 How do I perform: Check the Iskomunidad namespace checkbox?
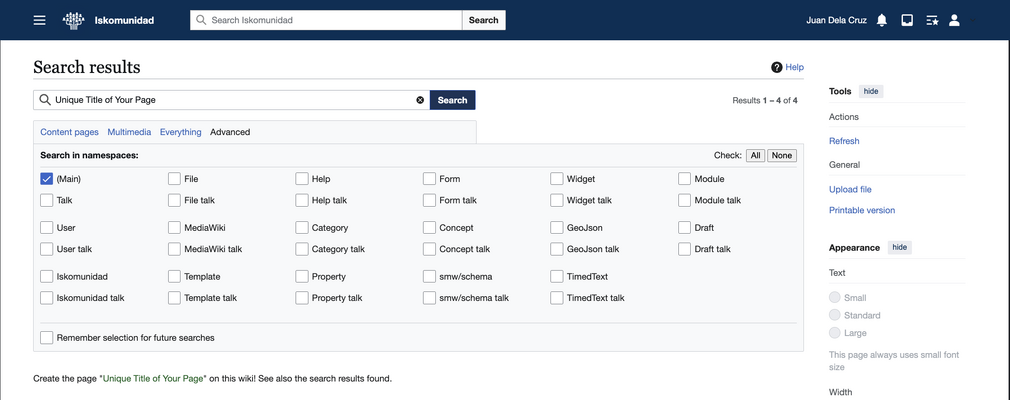tap(46, 276)
